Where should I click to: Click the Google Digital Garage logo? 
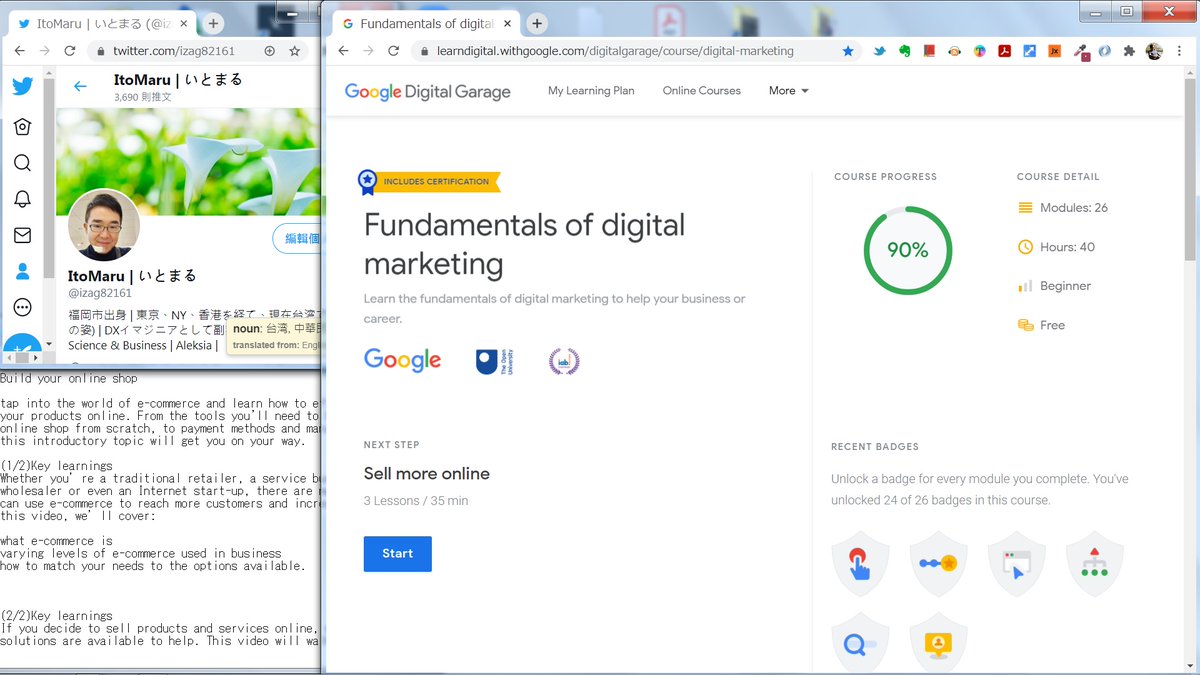pyautogui.click(x=427, y=91)
